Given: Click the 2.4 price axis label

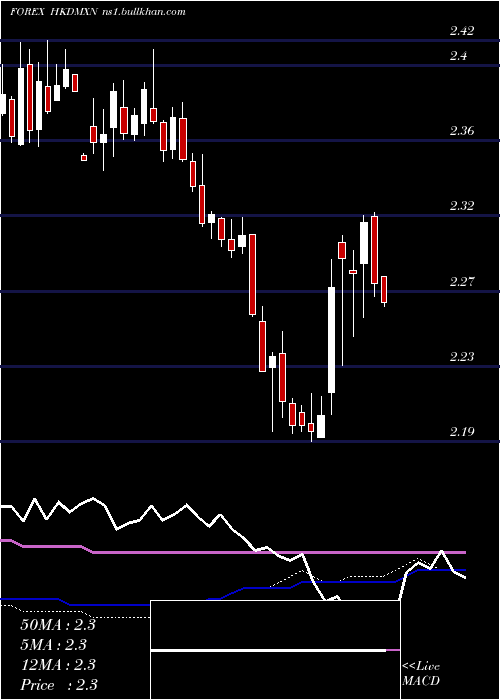Looking at the screenshot, I should 459,56.
